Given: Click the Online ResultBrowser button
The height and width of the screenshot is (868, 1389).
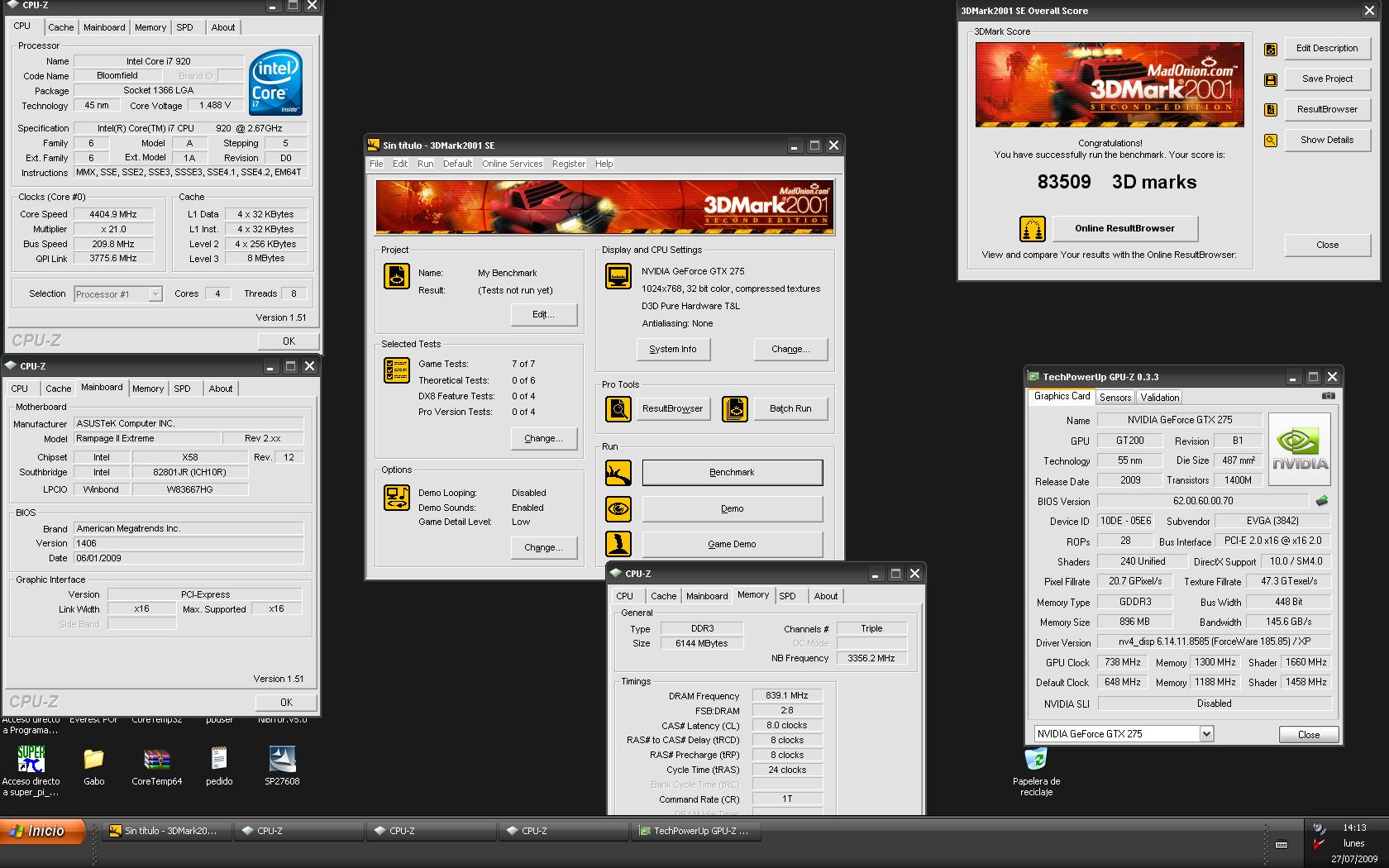Looking at the screenshot, I should point(1124,228).
